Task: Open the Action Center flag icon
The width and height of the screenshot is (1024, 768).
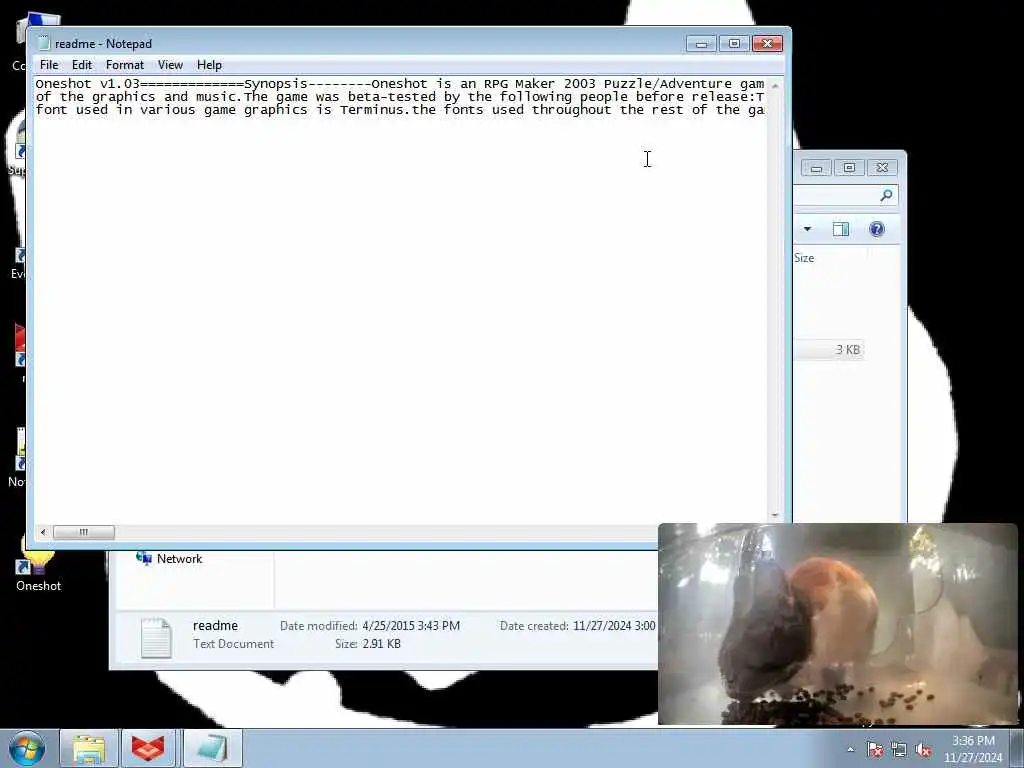Action: tap(874, 750)
